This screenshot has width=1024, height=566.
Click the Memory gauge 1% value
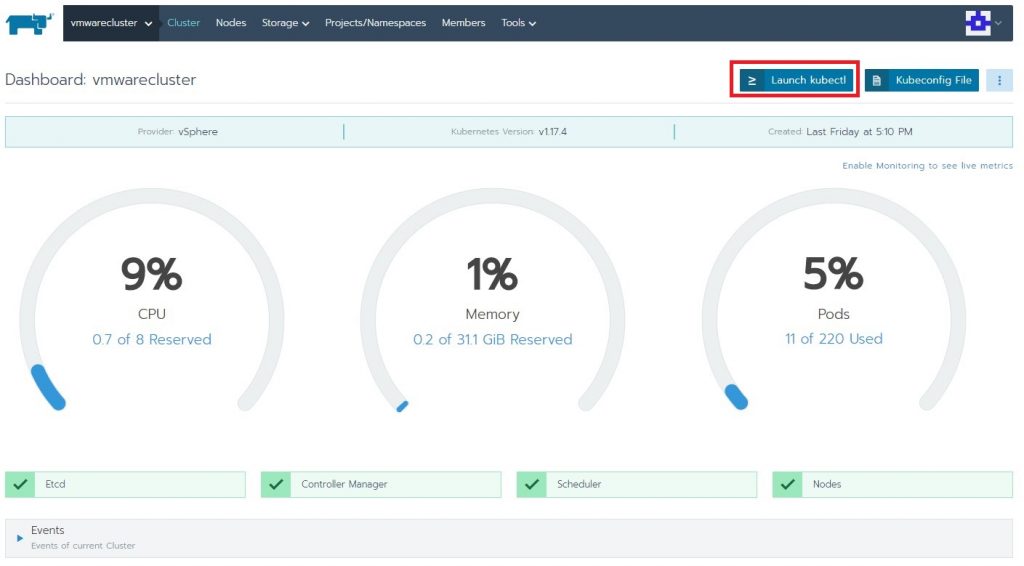pyautogui.click(x=492, y=274)
